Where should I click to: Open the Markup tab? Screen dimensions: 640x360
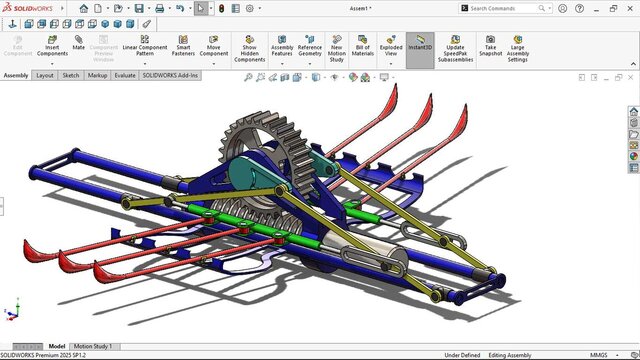(97, 76)
